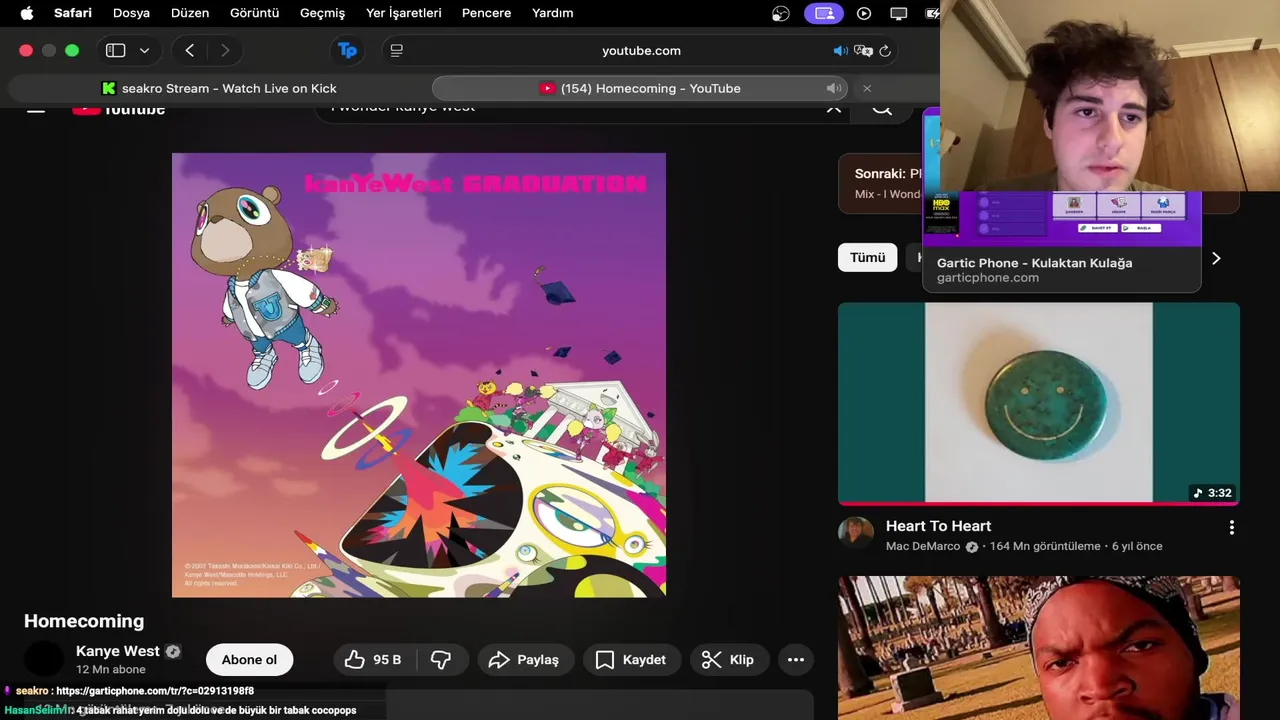The height and width of the screenshot is (720, 1280).
Task: Click the purple screen-sharing menu bar icon
Action: (824, 13)
